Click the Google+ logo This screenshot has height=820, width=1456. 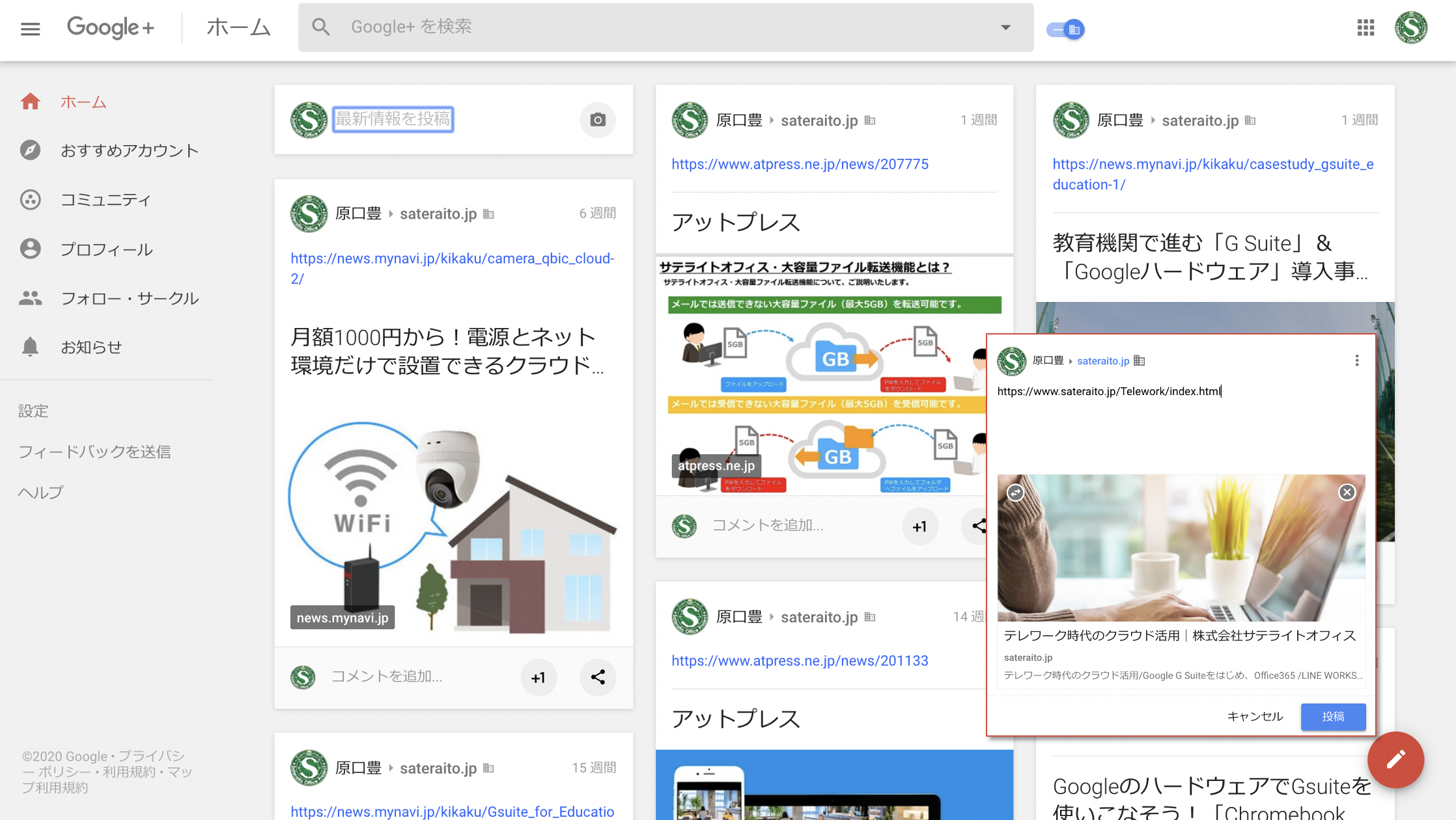(111, 27)
